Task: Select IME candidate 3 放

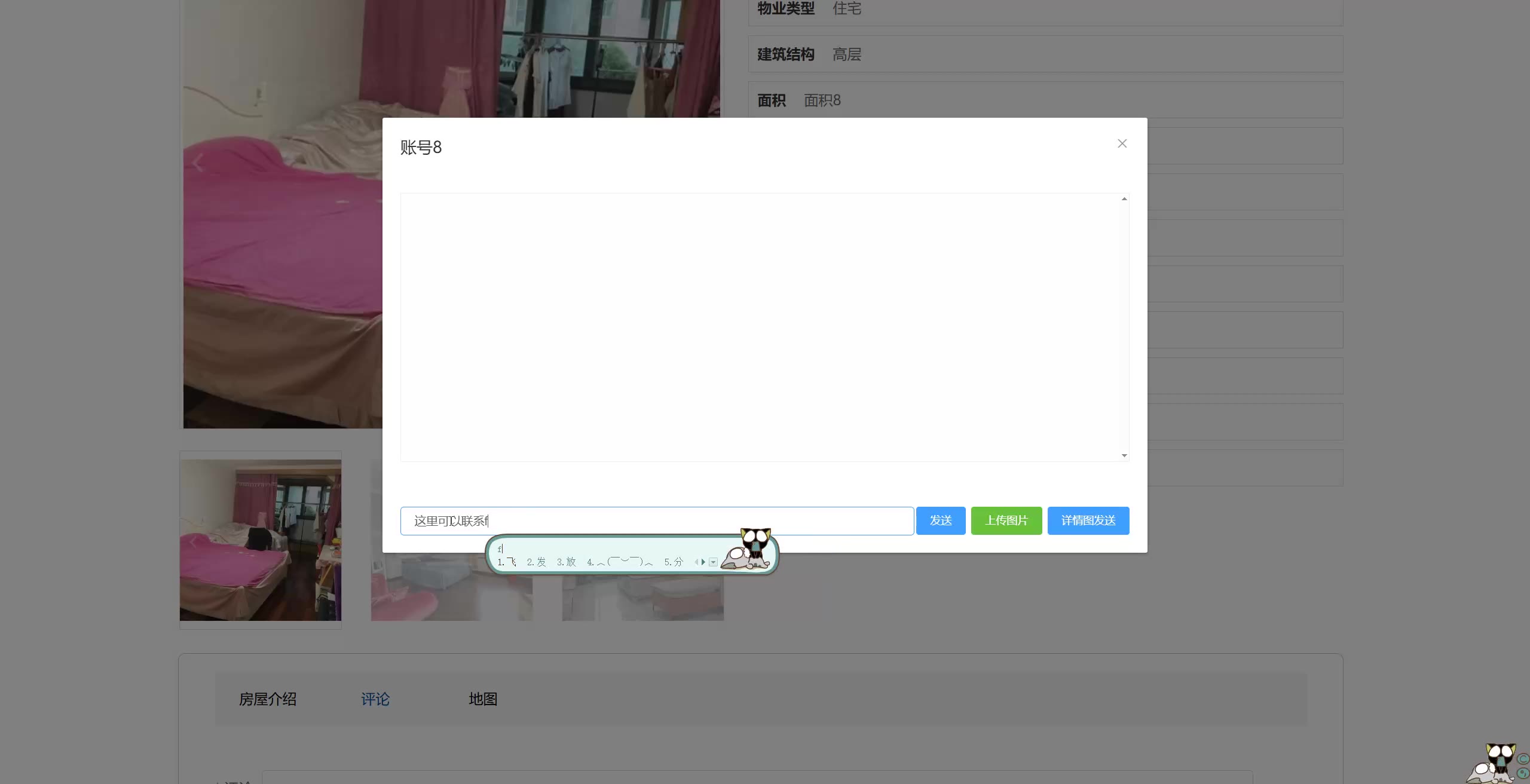Action: point(567,562)
